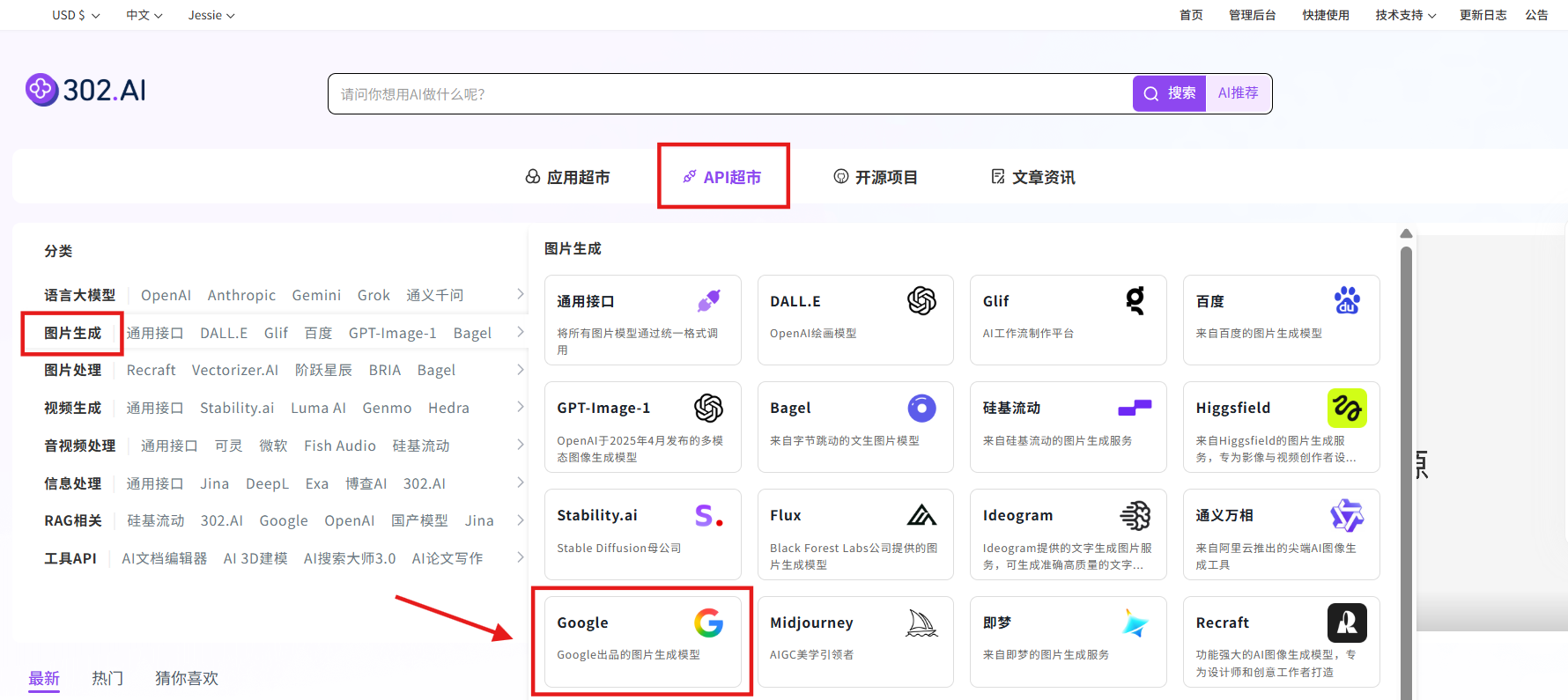The height and width of the screenshot is (700, 1568).
Task: Open the 技术支持 dropdown menu
Action: [1406, 15]
